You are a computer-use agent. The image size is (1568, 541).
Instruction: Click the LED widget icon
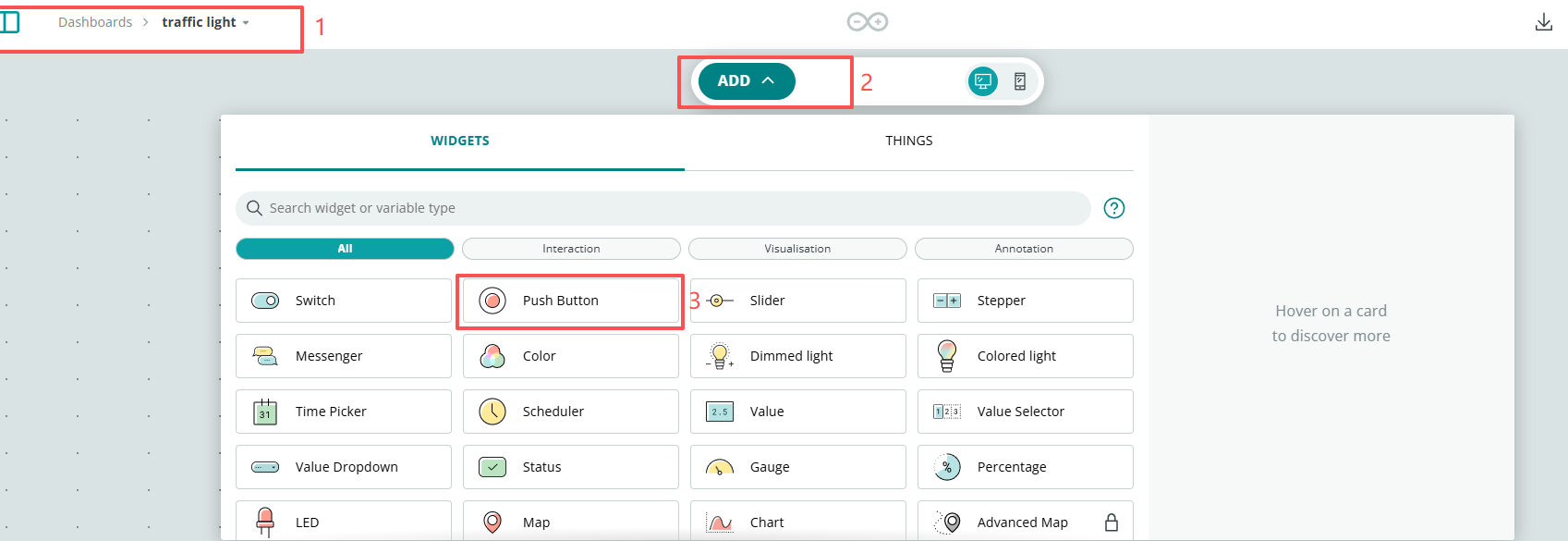tap(265, 523)
